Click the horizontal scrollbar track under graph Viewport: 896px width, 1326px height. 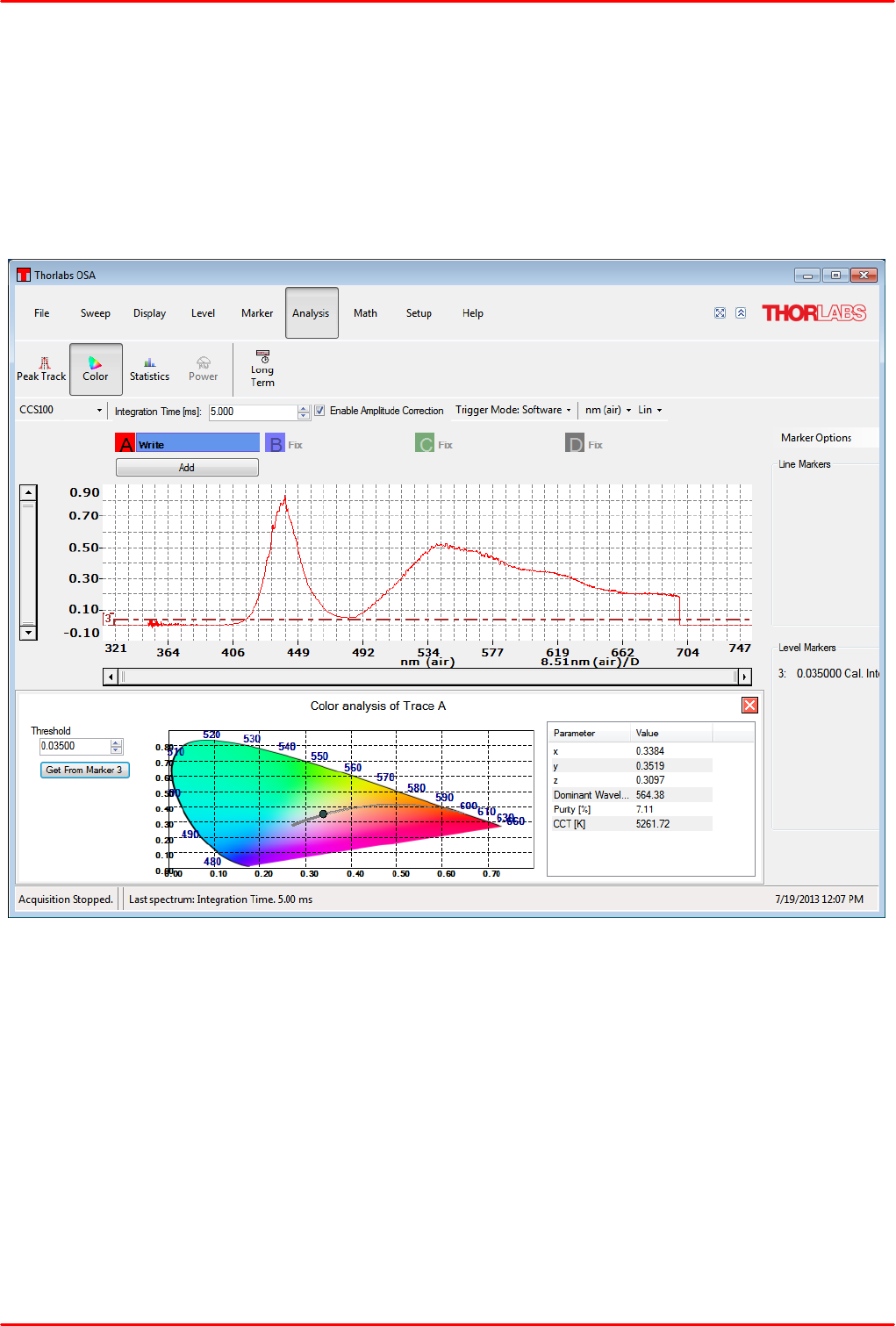(x=428, y=677)
